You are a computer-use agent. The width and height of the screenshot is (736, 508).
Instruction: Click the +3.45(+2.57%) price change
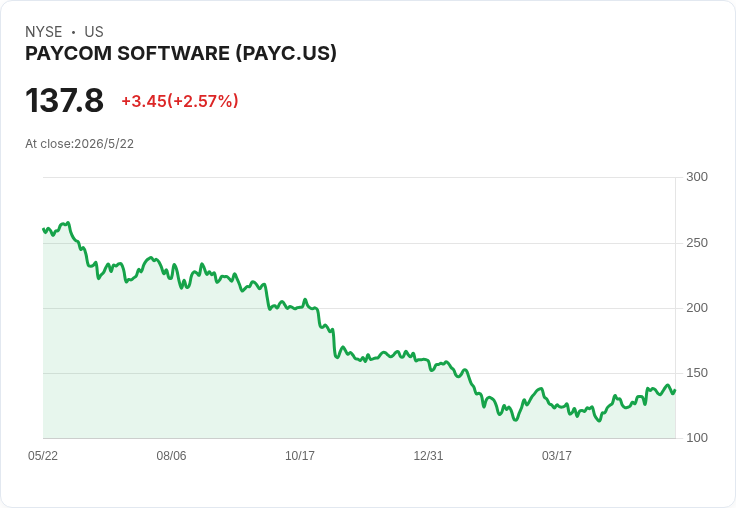pyautogui.click(x=180, y=101)
